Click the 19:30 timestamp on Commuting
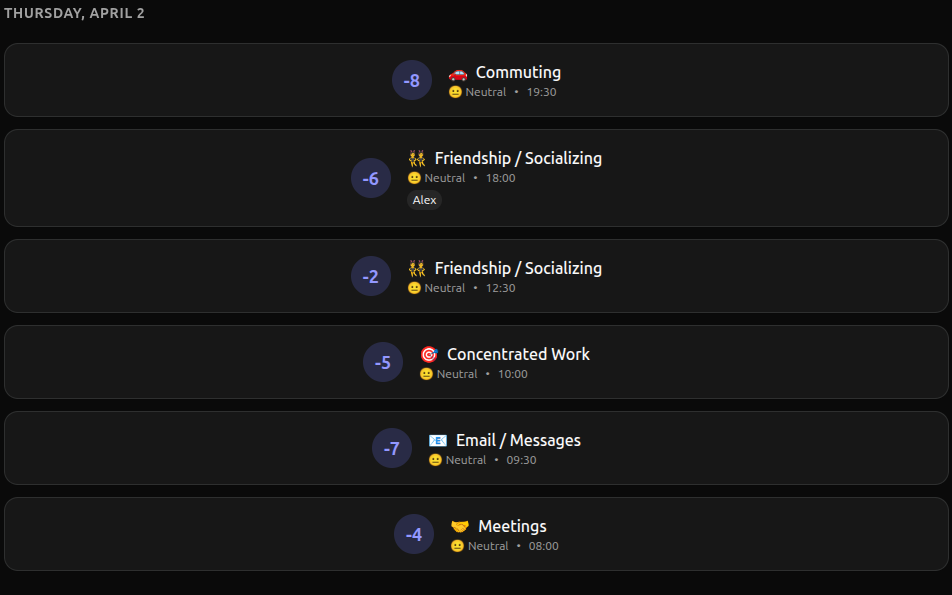The image size is (952, 595). click(x=541, y=91)
